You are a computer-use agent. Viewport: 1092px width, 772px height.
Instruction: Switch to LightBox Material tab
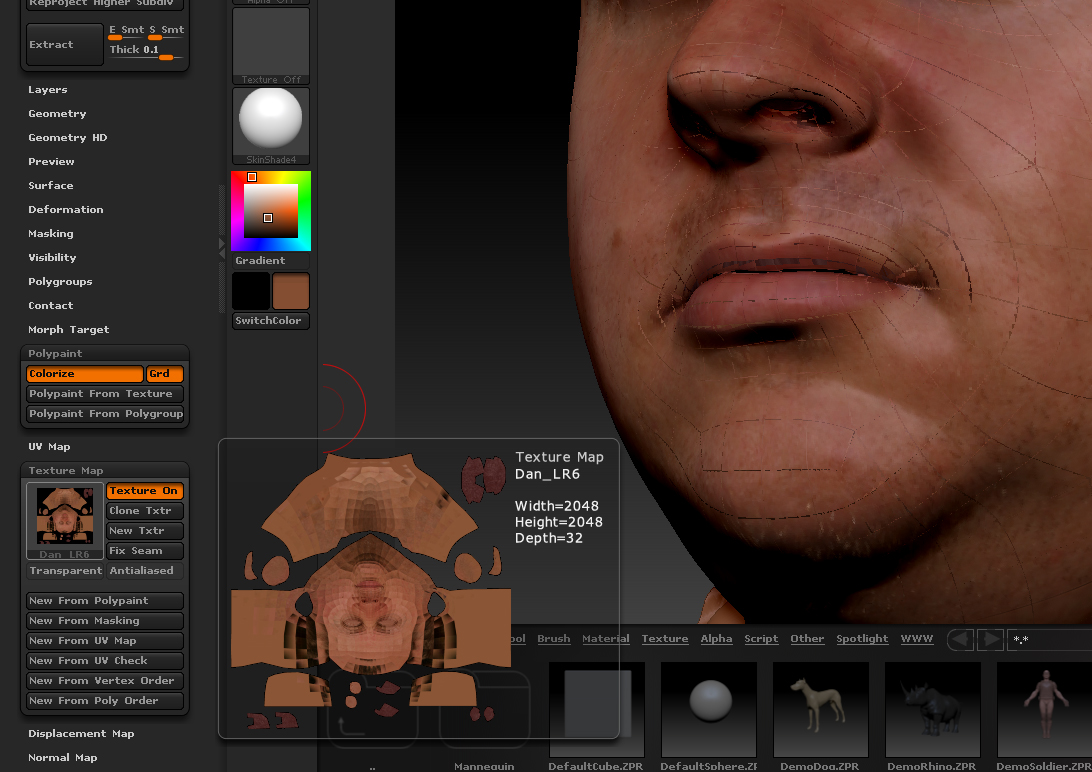point(605,639)
